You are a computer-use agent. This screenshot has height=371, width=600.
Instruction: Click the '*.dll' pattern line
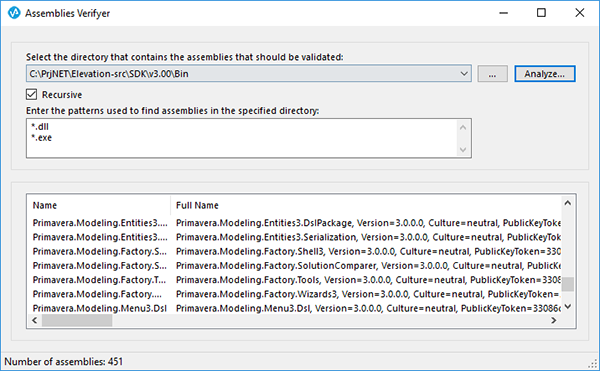pyautogui.click(x=40, y=127)
